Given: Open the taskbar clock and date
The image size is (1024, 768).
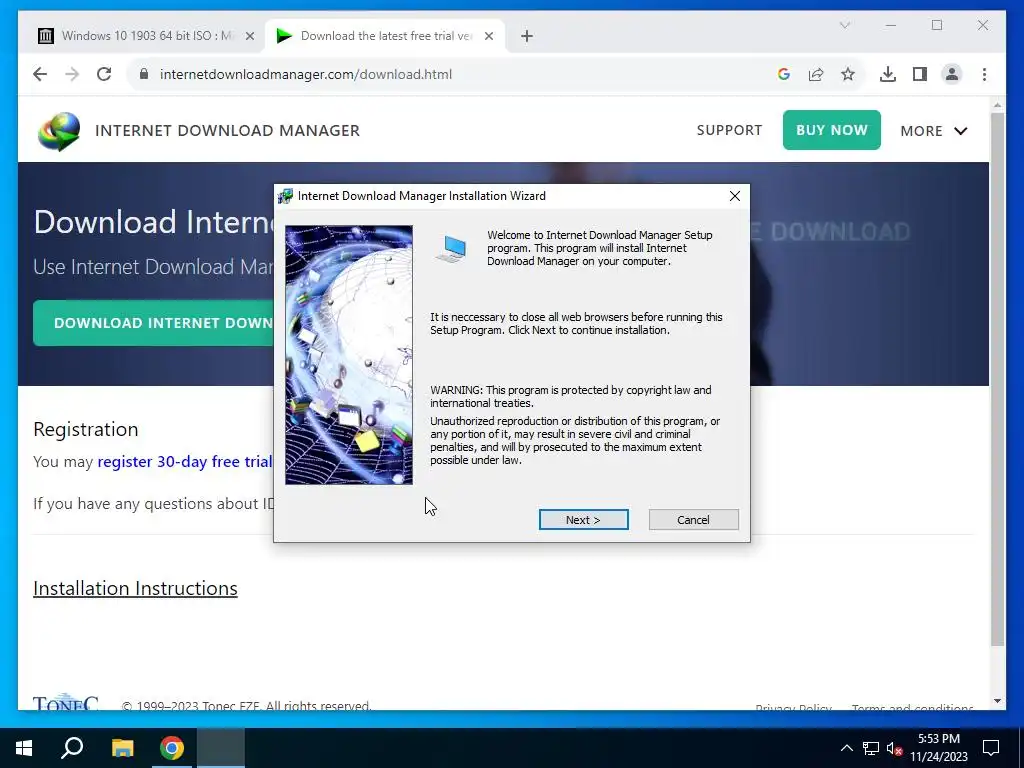Looking at the screenshot, I should tap(939, 748).
